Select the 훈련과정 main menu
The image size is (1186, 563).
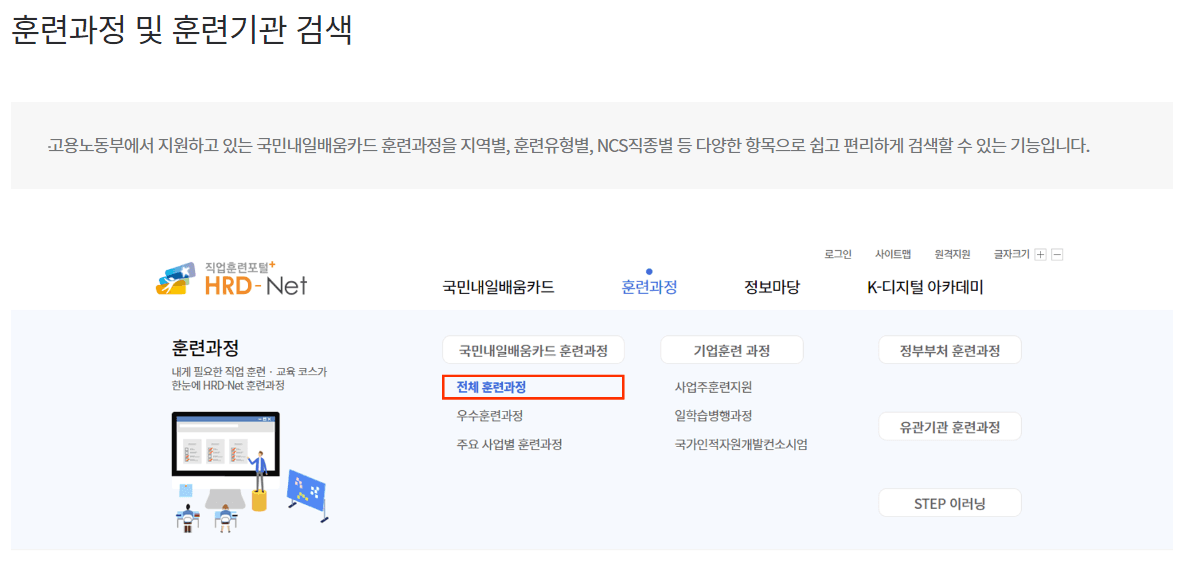[x=649, y=288]
